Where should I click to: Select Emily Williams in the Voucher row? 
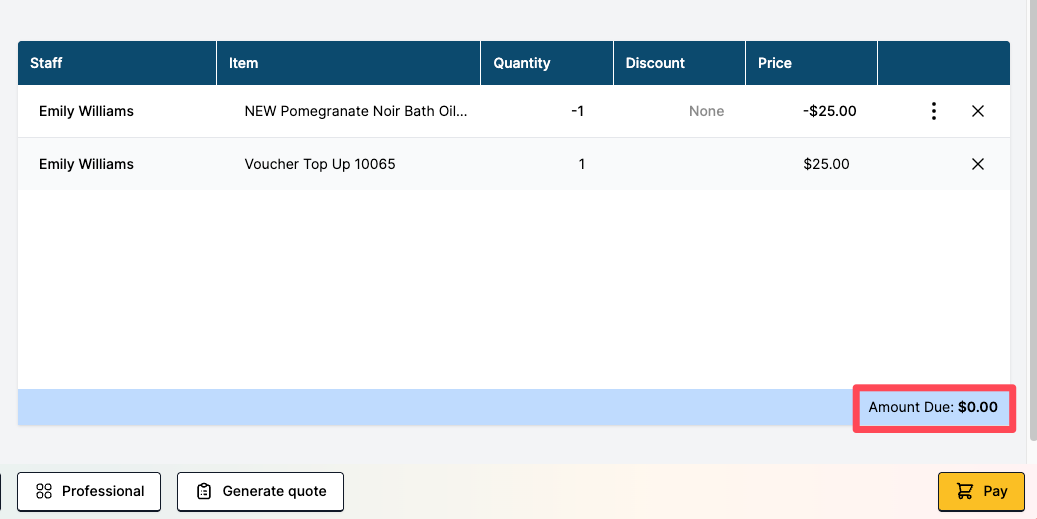[86, 164]
